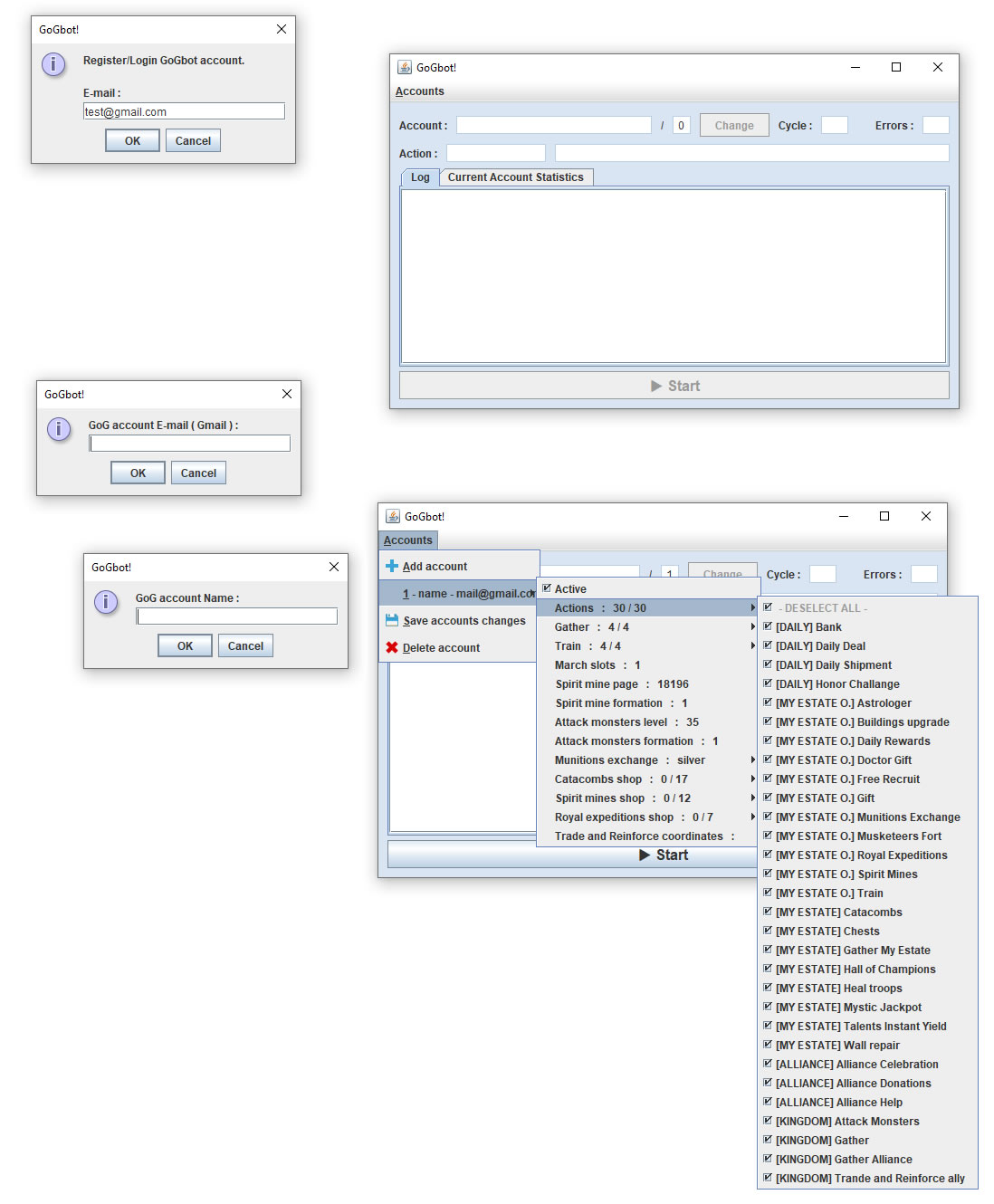Image resolution: width=994 pixels, height=1204 pixels.
Task: Click Cancel in Register/Login dialog
Action: (x=193, y=140)
